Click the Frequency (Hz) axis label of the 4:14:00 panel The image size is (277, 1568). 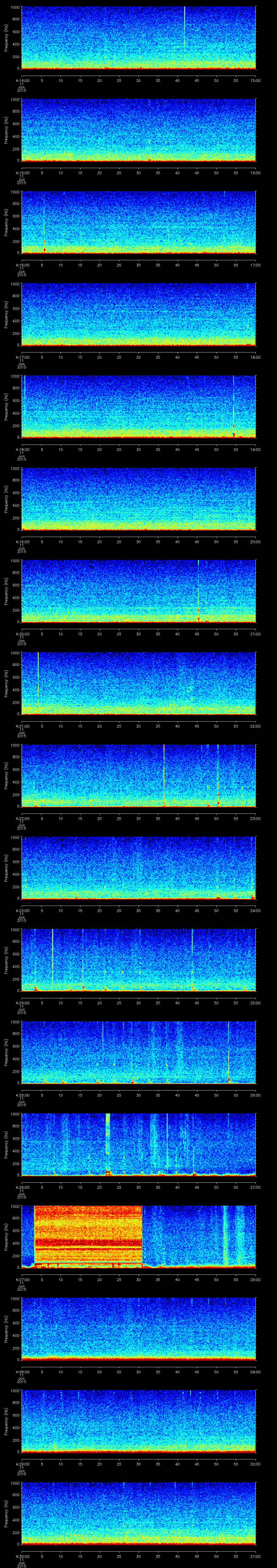click(7, 38)
